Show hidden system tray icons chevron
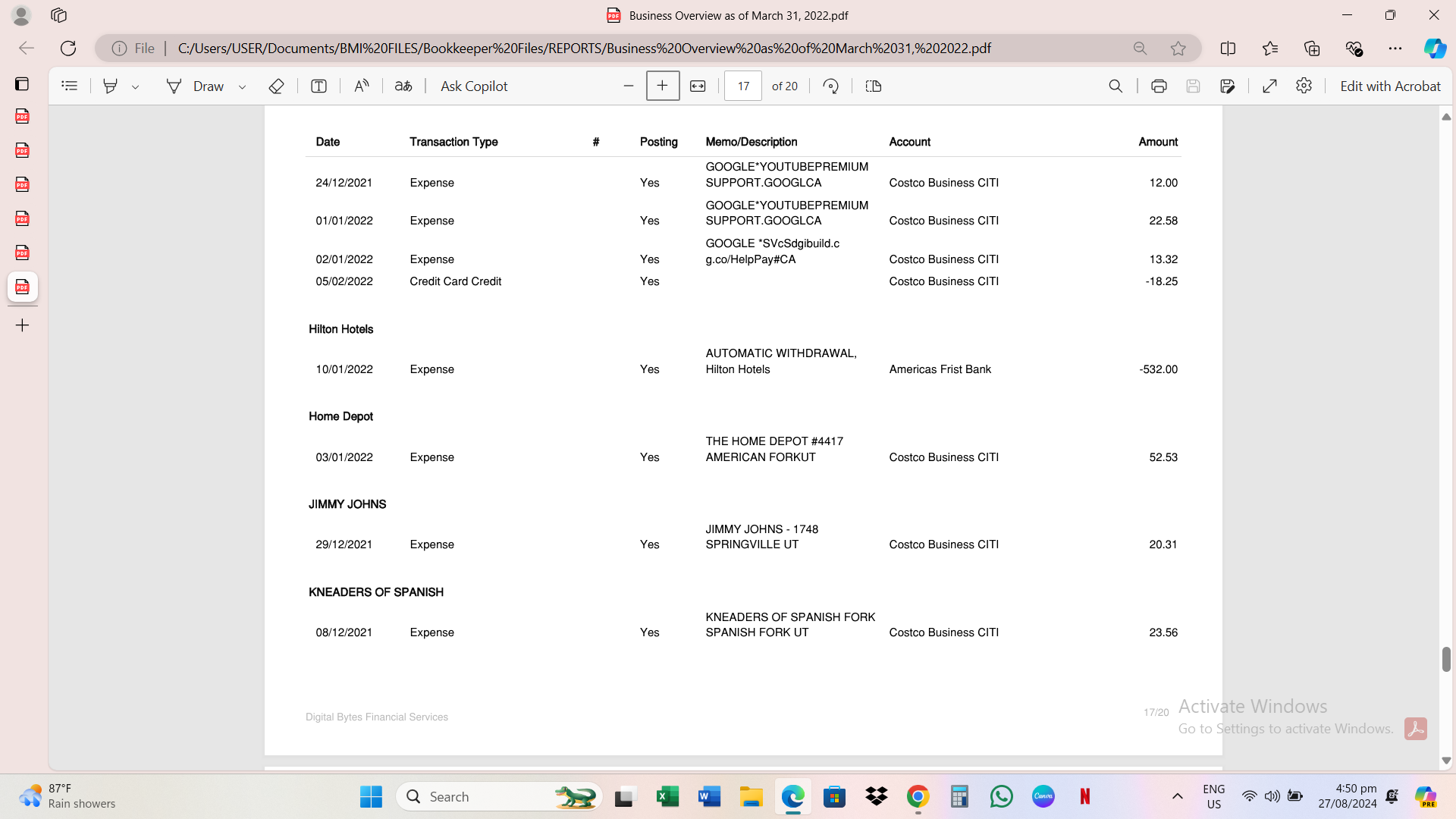 point(1177,797)
